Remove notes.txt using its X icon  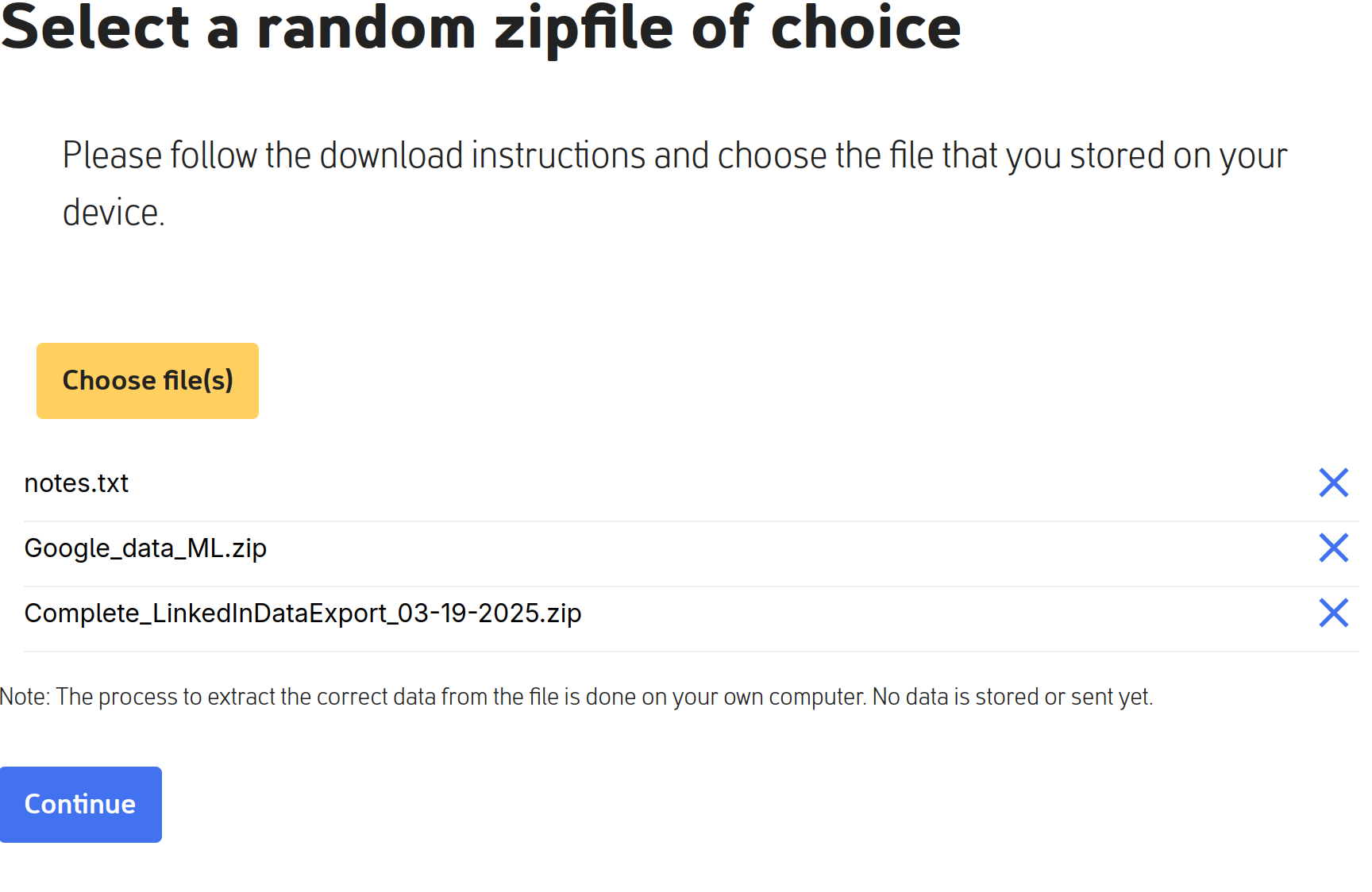click(x=1333, y=483)
